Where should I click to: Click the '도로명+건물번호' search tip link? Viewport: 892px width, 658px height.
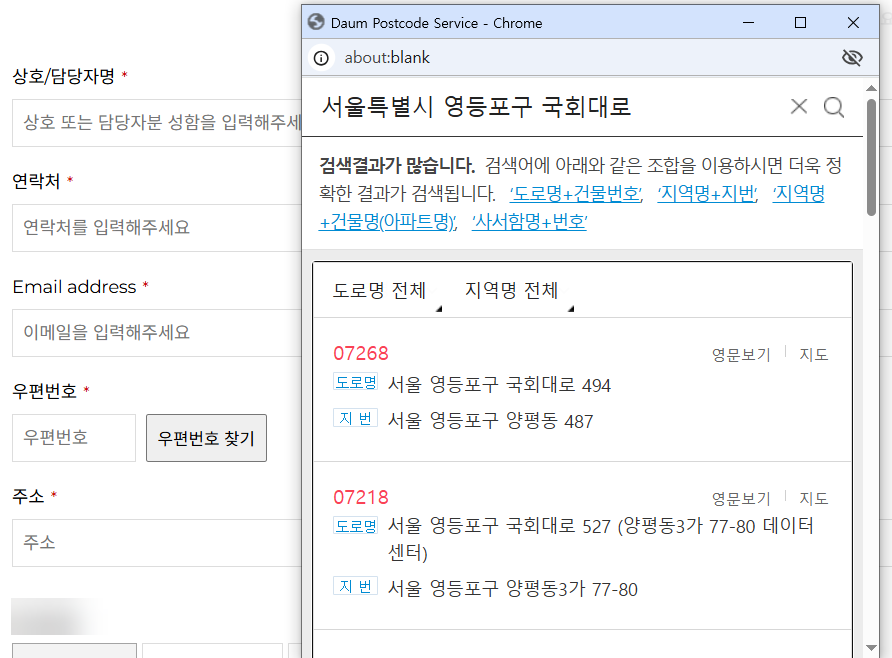[x=576, y=194]
